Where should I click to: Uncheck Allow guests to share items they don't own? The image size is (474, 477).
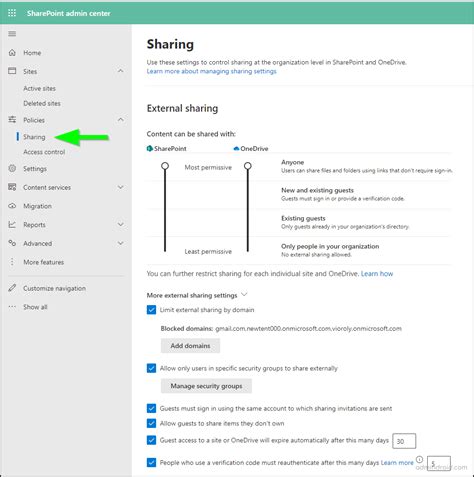(x=151, y=423)
